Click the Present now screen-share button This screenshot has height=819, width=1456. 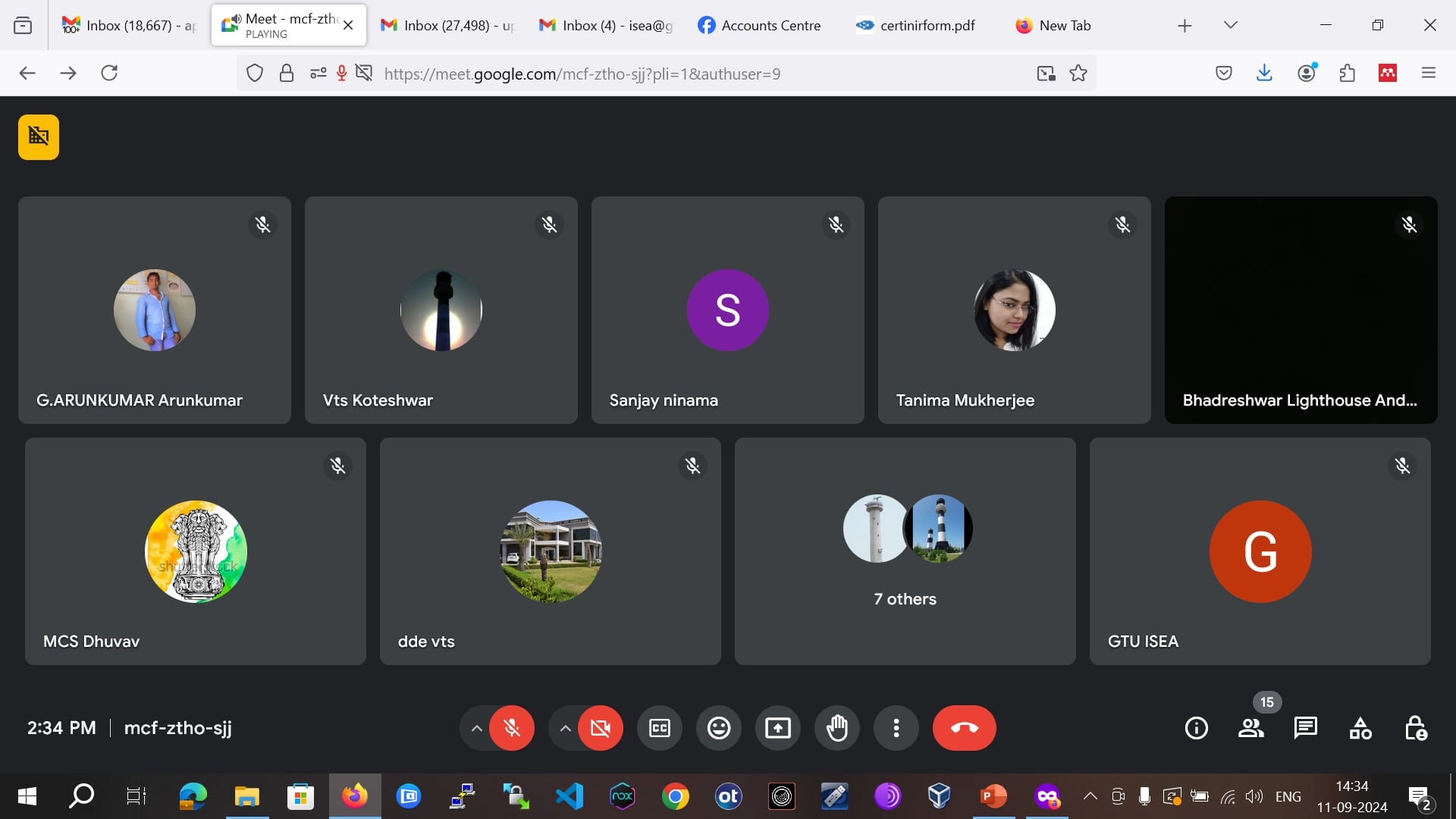coord(777,728)
